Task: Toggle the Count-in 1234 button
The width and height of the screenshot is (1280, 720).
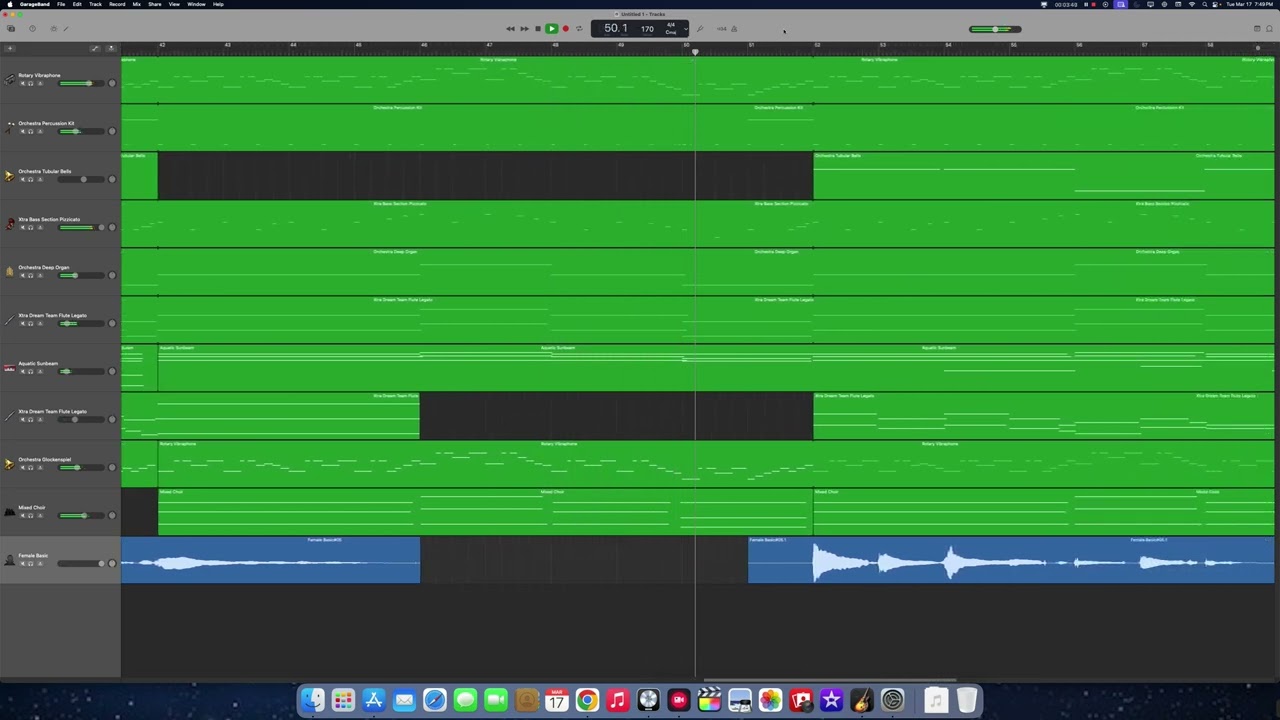Action: 722,29
